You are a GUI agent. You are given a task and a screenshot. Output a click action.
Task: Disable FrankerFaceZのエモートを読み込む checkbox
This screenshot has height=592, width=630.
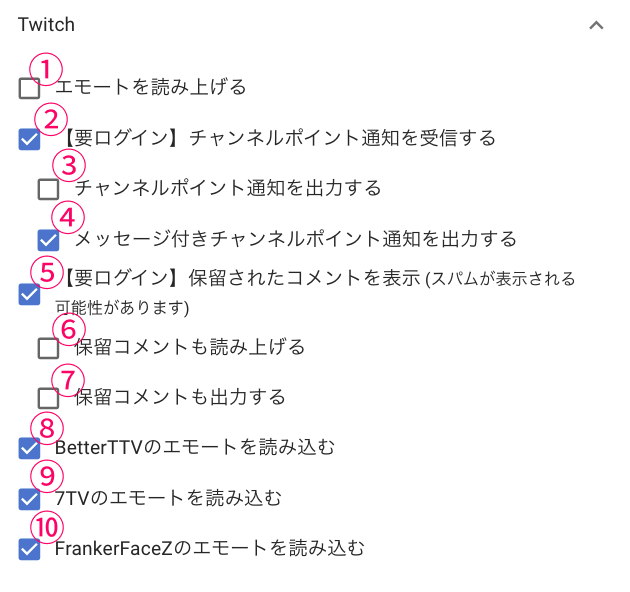pos(29,549)
